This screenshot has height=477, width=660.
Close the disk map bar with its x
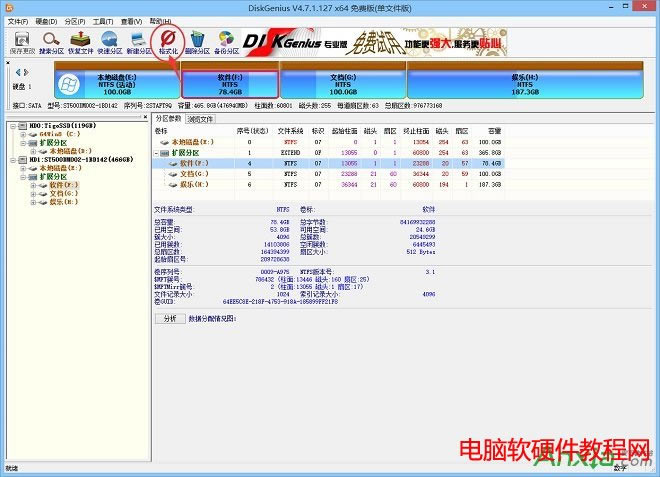pyautogui.click(x=8, y=63)
